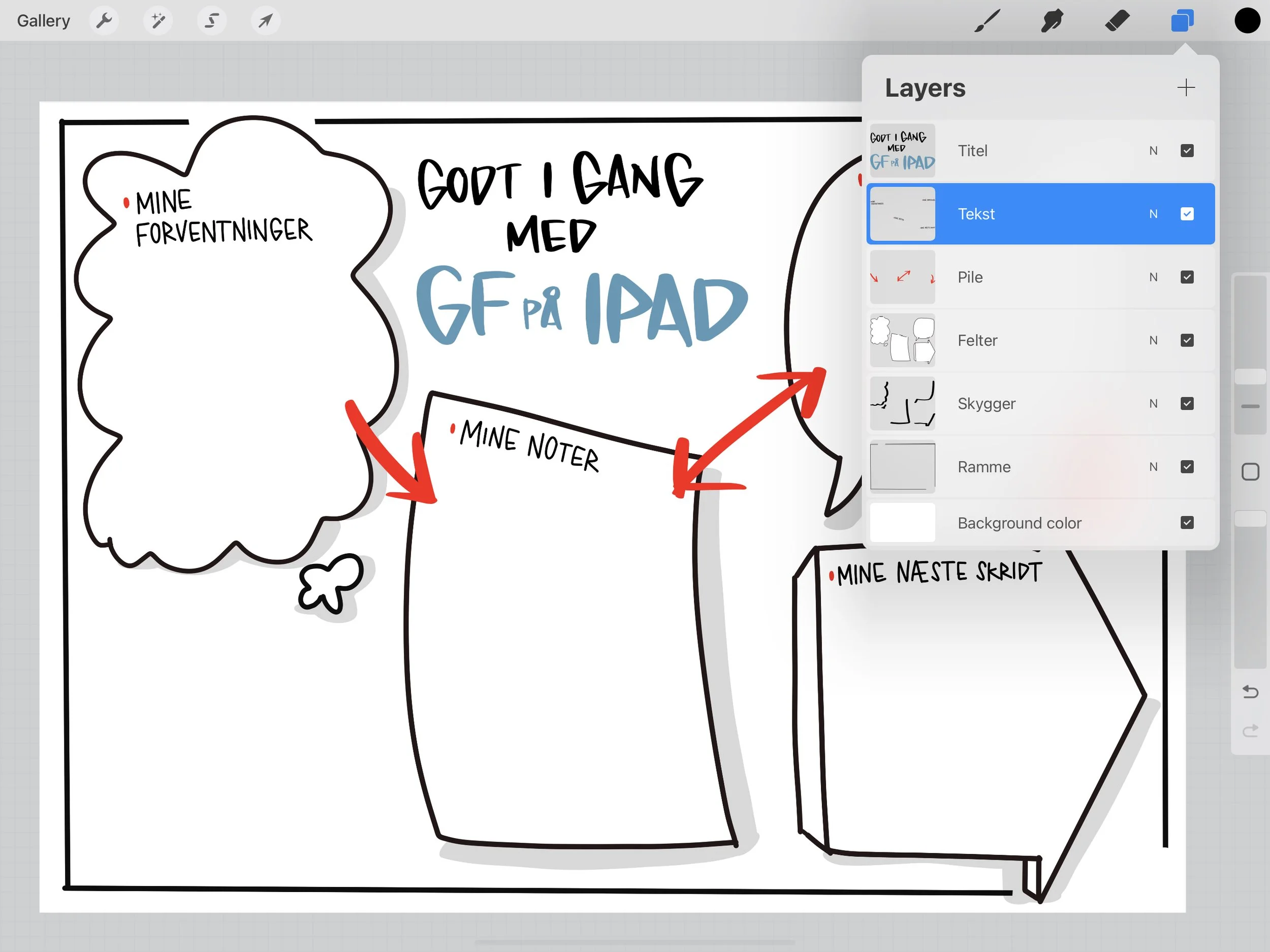1270x952 pixels.
Task: Select the Transform arrow tool
Action: coord(265,21)
